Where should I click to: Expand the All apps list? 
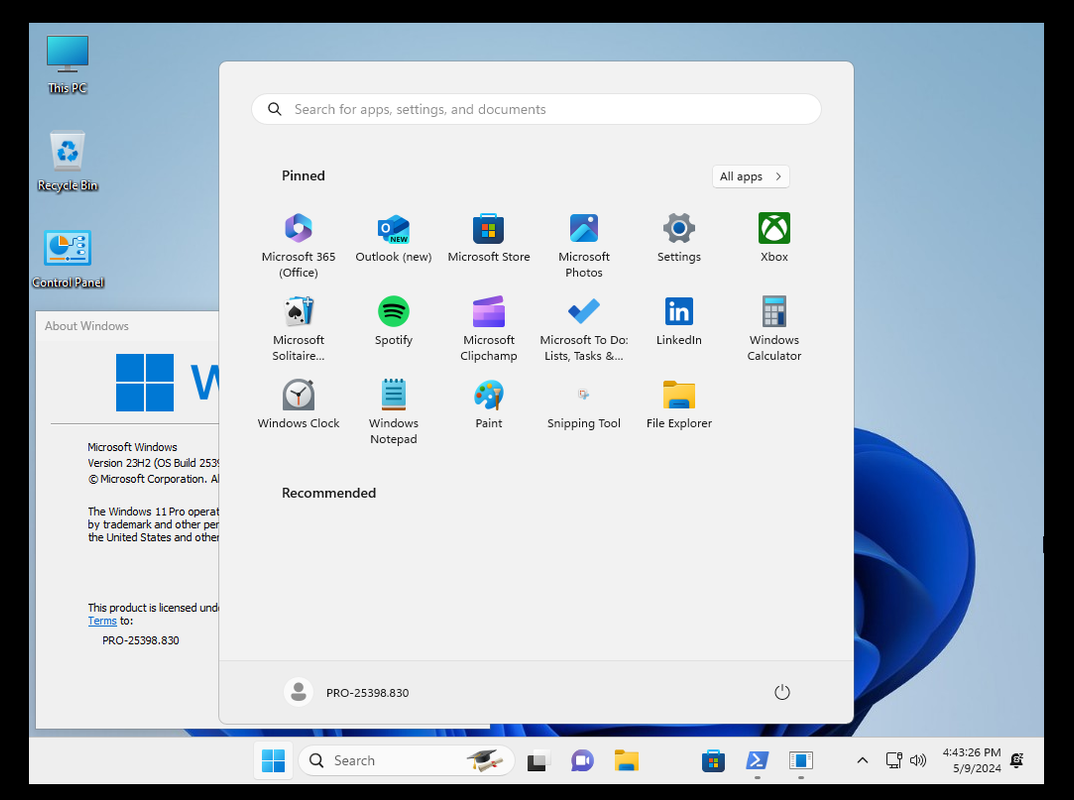click(751, 176)
